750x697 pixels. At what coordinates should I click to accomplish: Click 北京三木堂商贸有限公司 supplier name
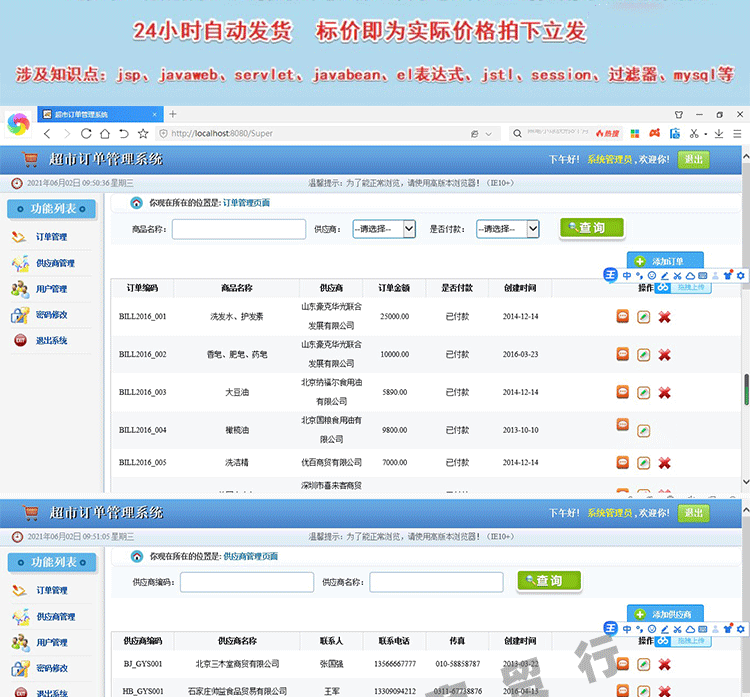237,664
